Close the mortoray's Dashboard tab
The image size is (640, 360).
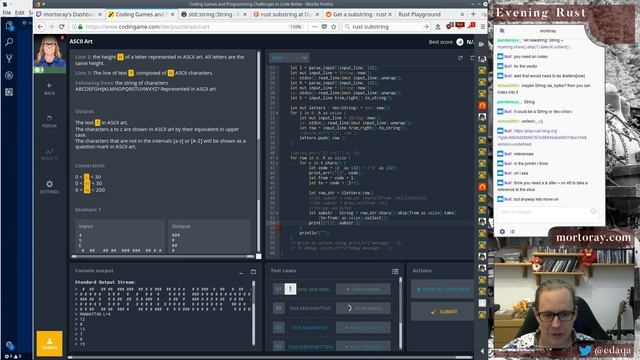coord(100,14)
